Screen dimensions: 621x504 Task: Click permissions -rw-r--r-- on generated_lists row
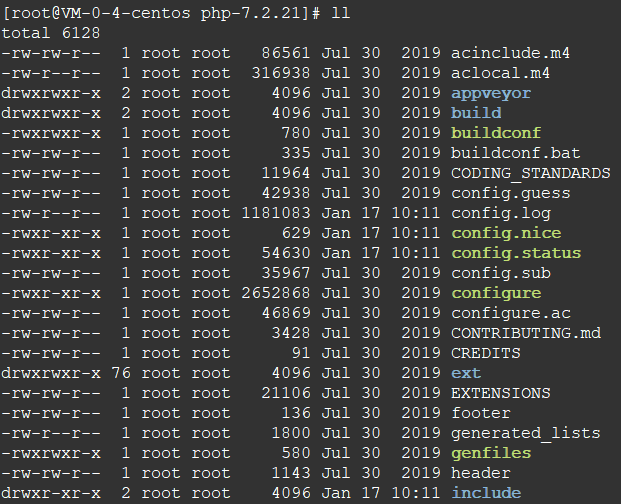tap(51, 433)
